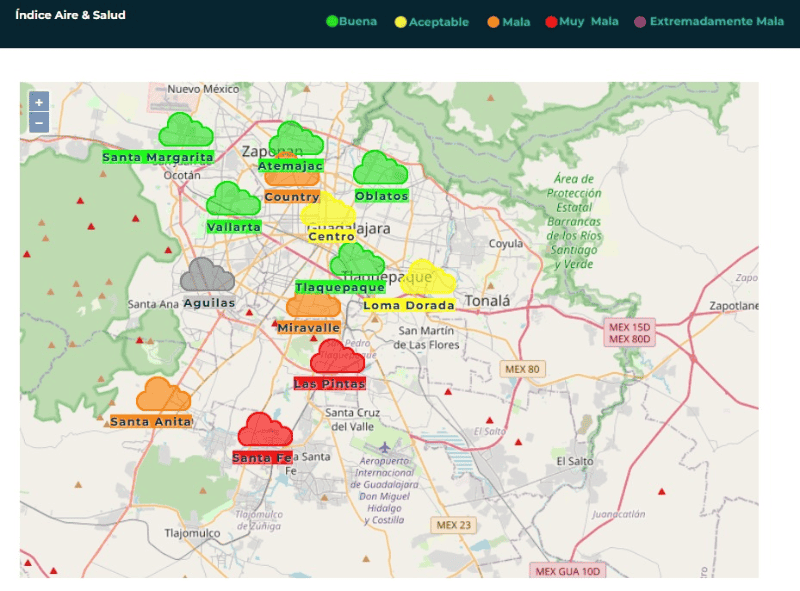This screenshot has height=591, width=800.
Task: Click the Santa Margarita green cloud marker
Action: point(185,131)
